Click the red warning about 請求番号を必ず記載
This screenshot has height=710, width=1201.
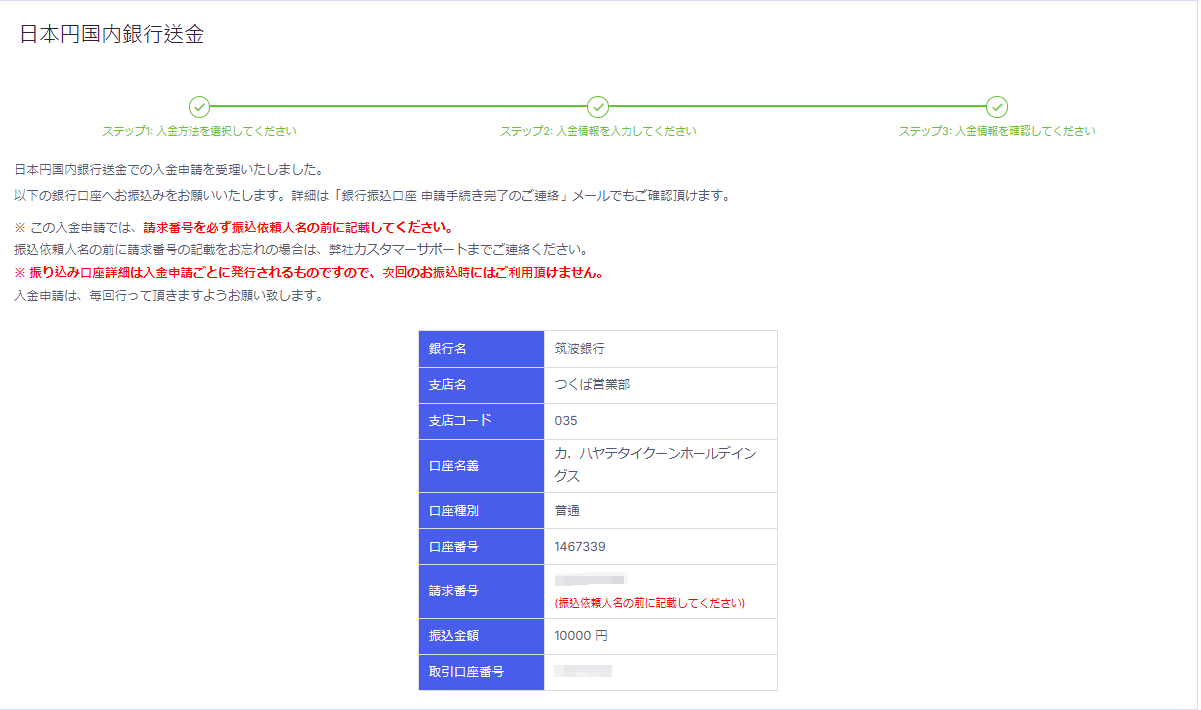pos(298,227)
